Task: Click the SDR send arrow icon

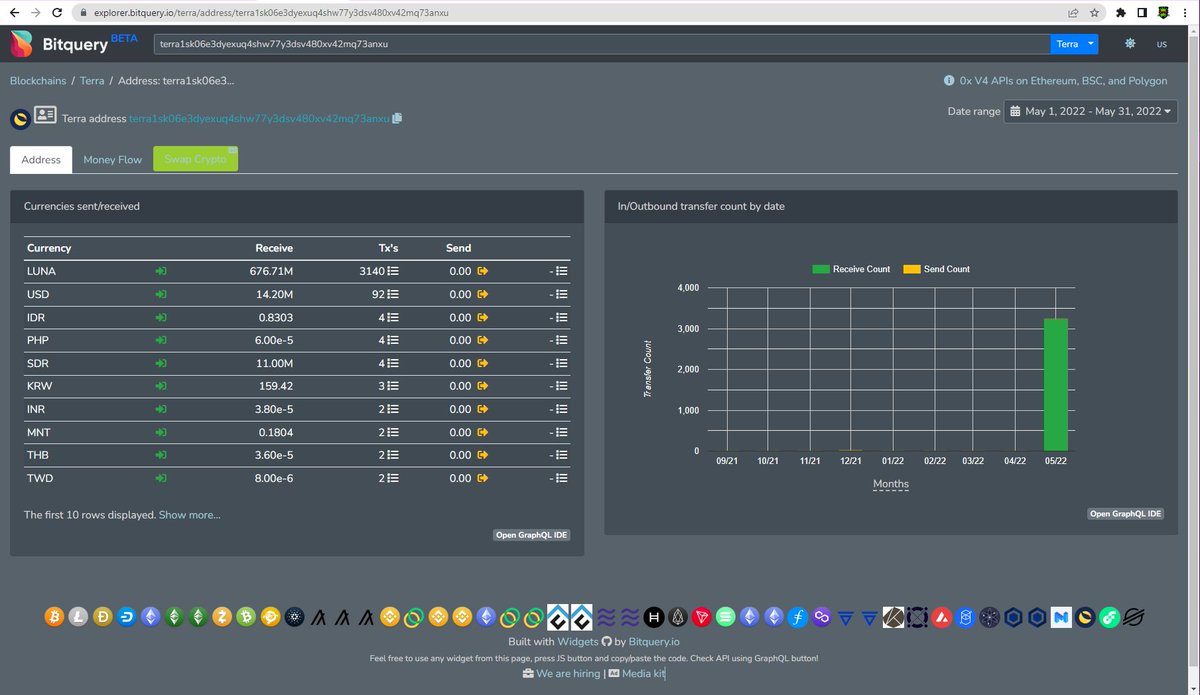Action: (x=482, y=363)
